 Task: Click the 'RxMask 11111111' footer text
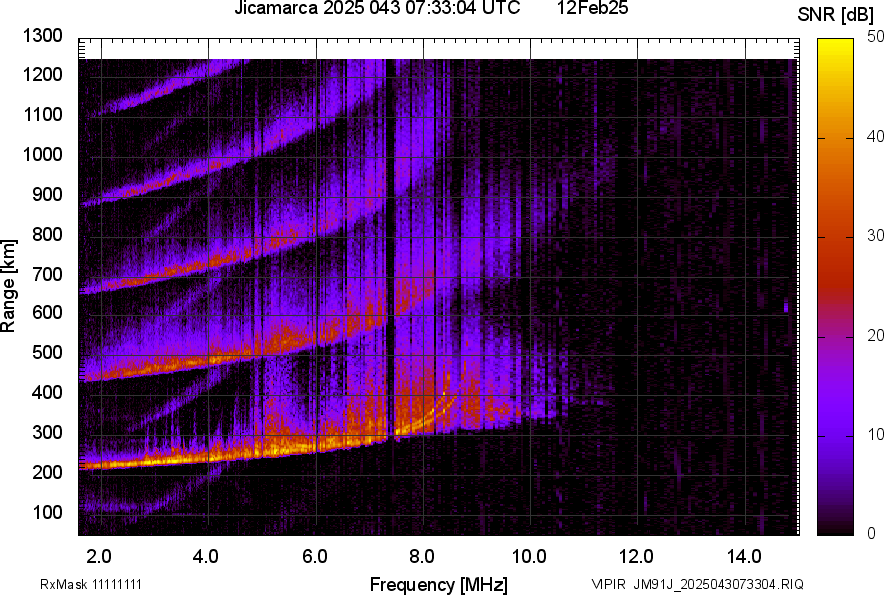(x=91, y=584)
